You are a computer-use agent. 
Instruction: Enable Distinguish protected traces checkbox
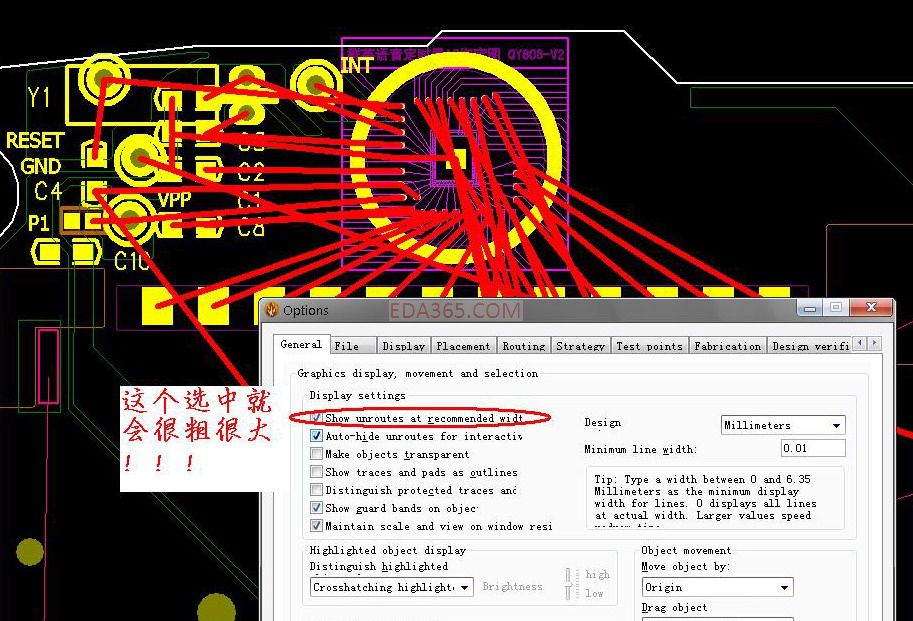coord(316,490)
